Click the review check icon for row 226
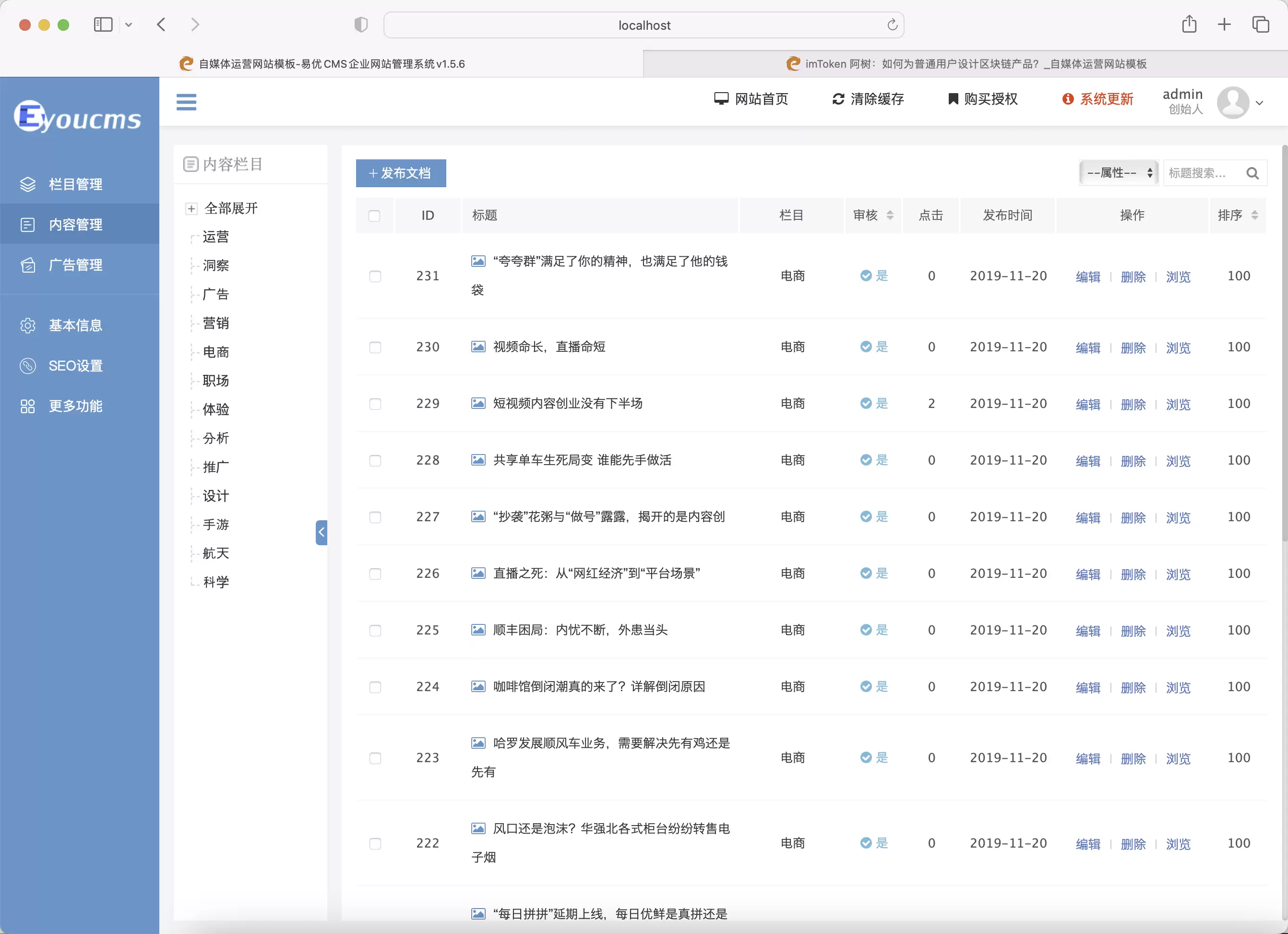The height and width of the screenshot is (934, 1288). click(866, 573)
